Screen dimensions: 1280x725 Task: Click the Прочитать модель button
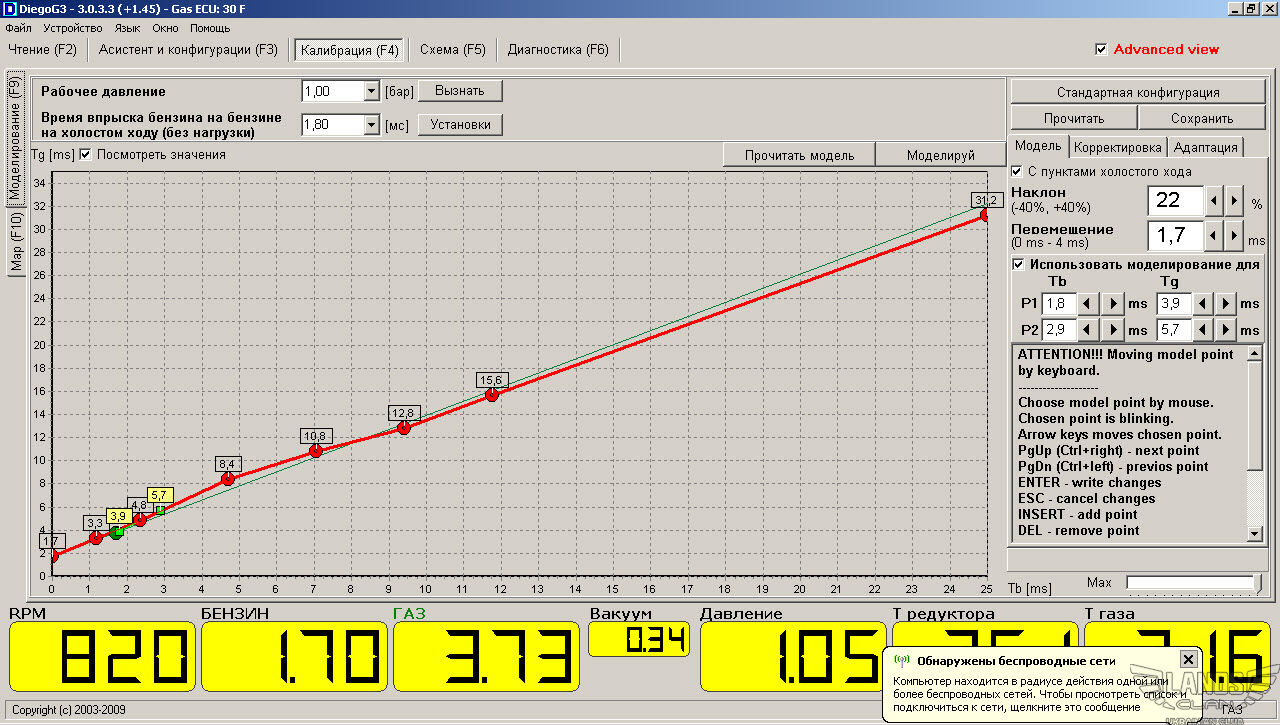pyautogui.click(x=799, y=155)
